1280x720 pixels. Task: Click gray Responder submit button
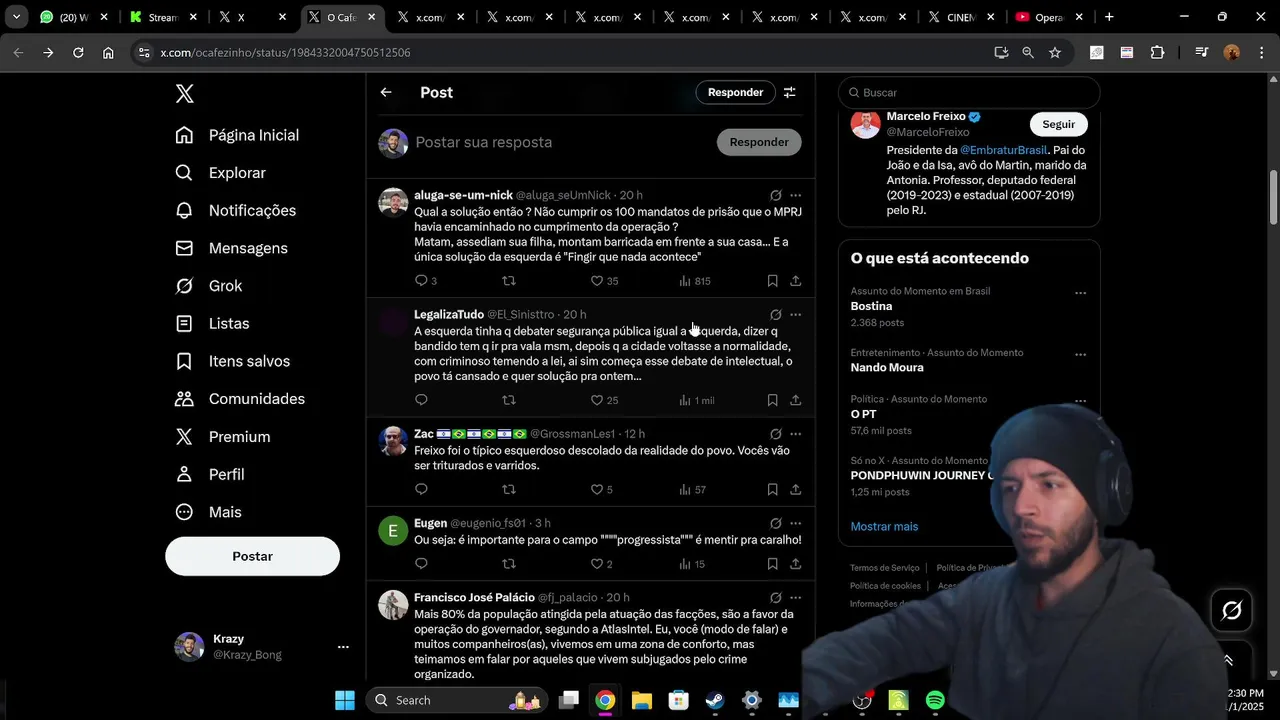pyautogui.click(x=759, y=142)
